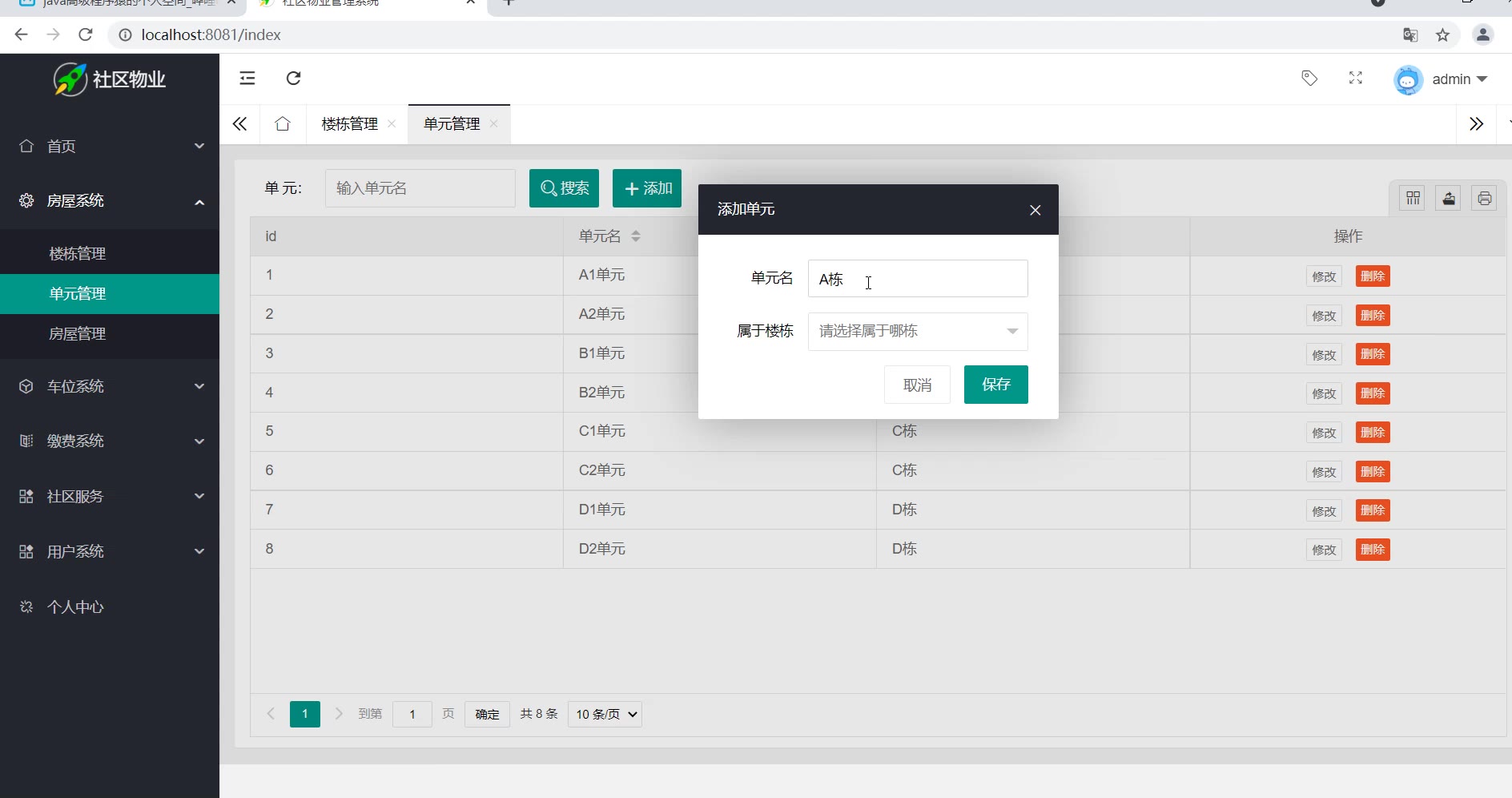
Task: Switch to the 楼栋管理 tab
Action: [x=349, y=124]
